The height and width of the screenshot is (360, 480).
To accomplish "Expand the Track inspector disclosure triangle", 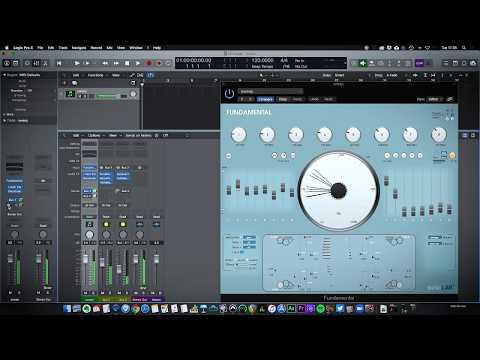I will click(4, 120).
